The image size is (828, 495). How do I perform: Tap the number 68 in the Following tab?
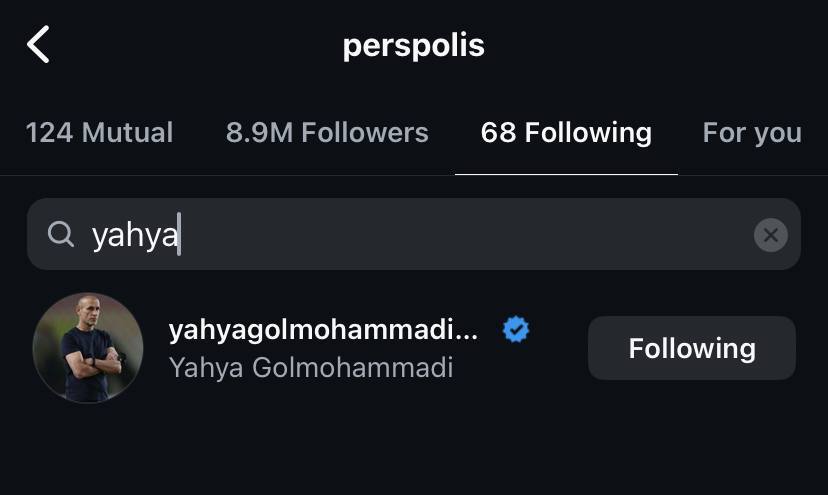[498, 133]
